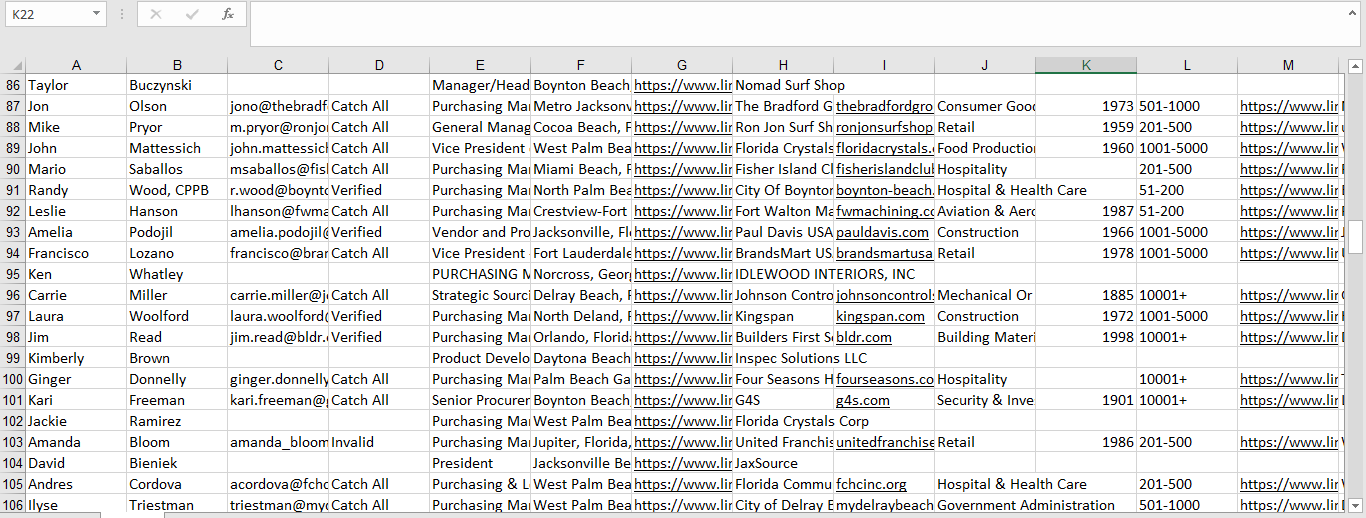The image size is (1366, 518).
Task: Select row 104 header
Action: coord(13,463)
